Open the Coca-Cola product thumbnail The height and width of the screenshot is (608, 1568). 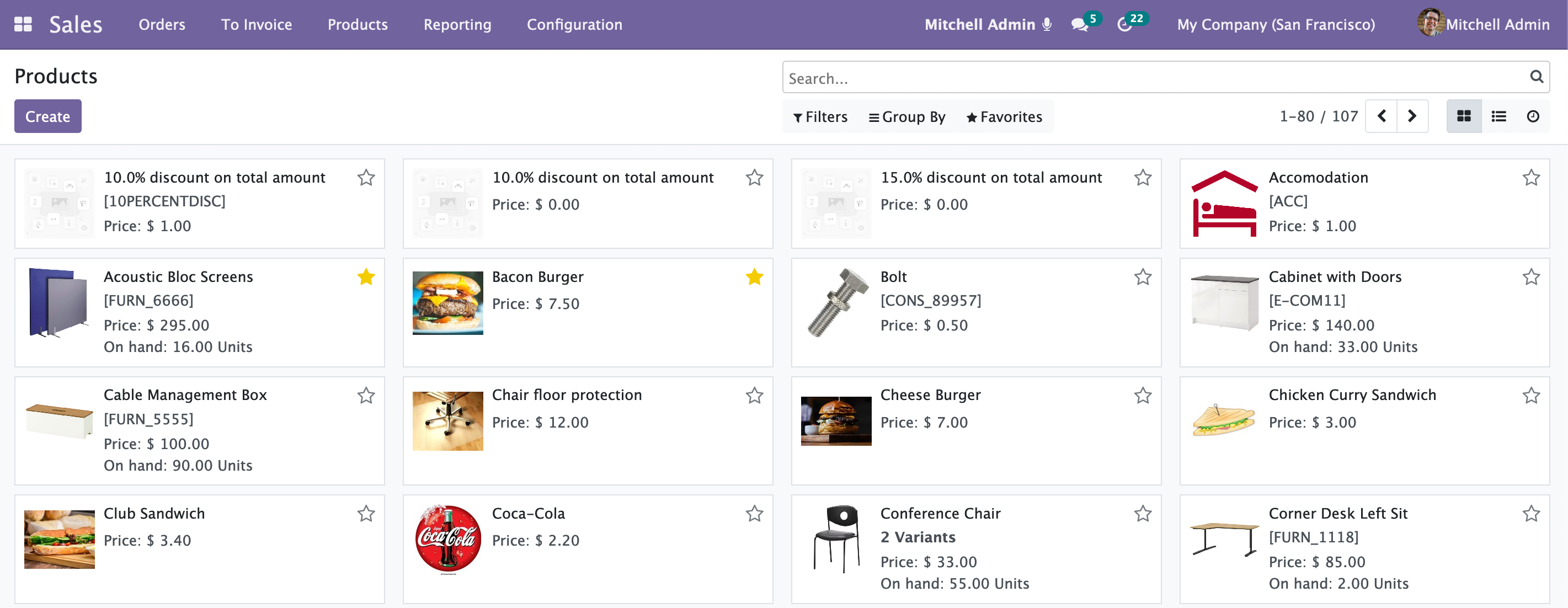(x=448, y=540)
